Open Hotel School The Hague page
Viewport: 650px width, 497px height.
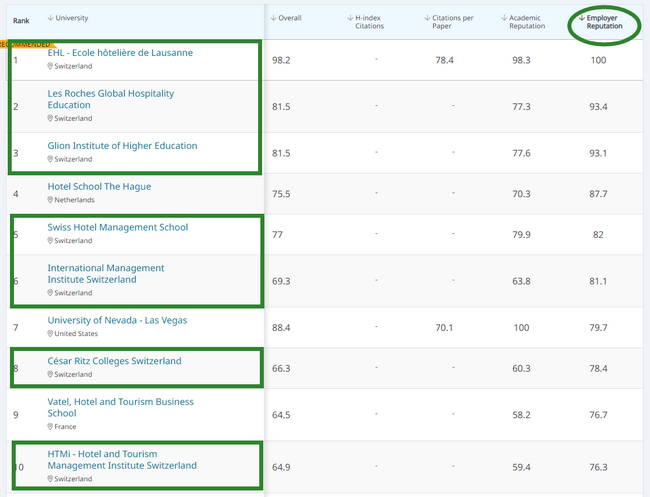[99, 187]
